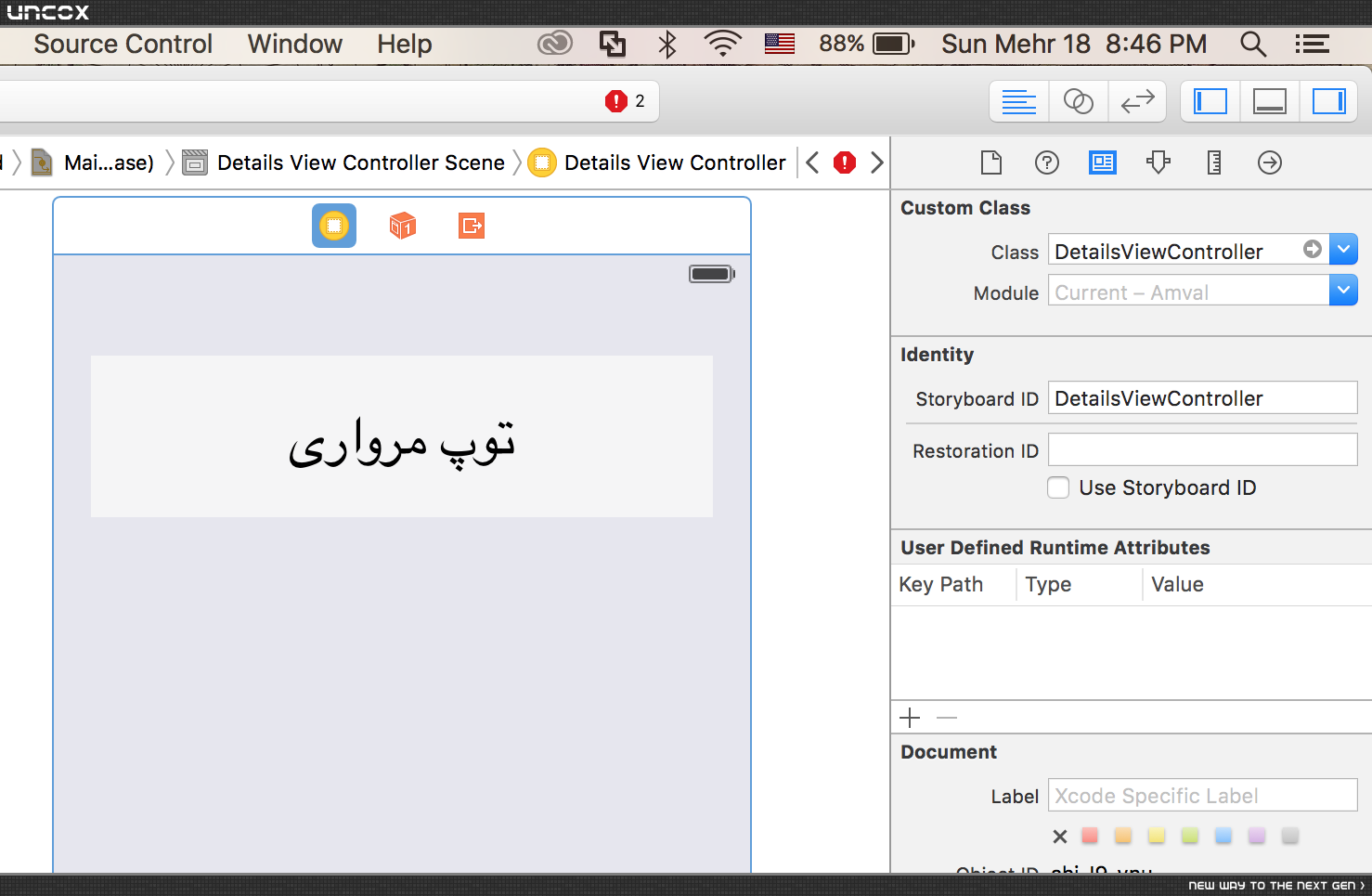Image resolution: width=1372 pixels, height=896 pixels.
Task: Show the Standard editor
Action: 1019,101
